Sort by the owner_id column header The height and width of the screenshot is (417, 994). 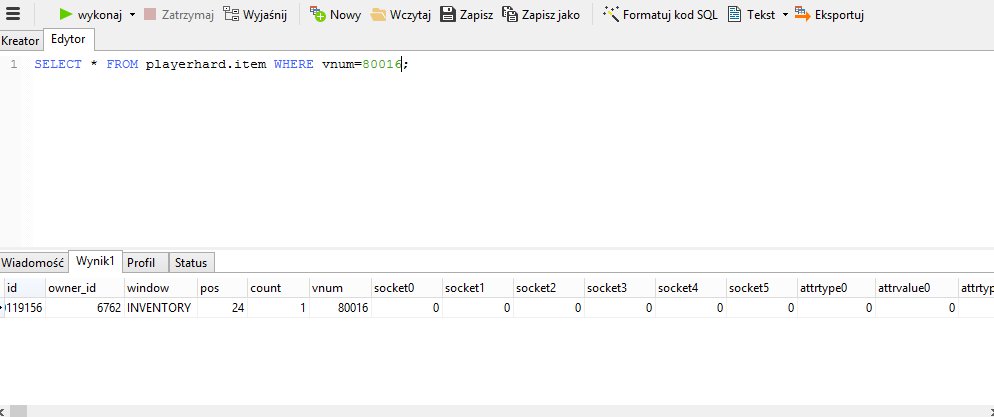pos(84,288)
